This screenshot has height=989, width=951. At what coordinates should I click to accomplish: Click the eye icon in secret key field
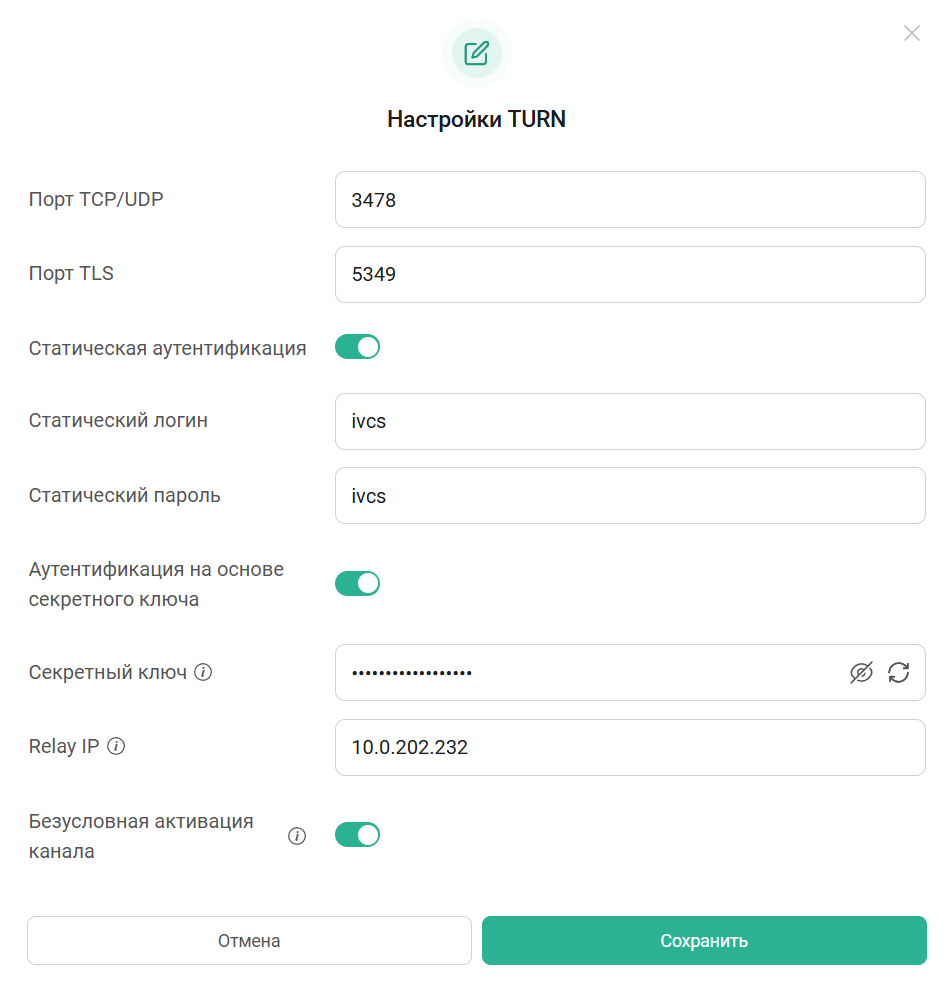pos(861,672)
